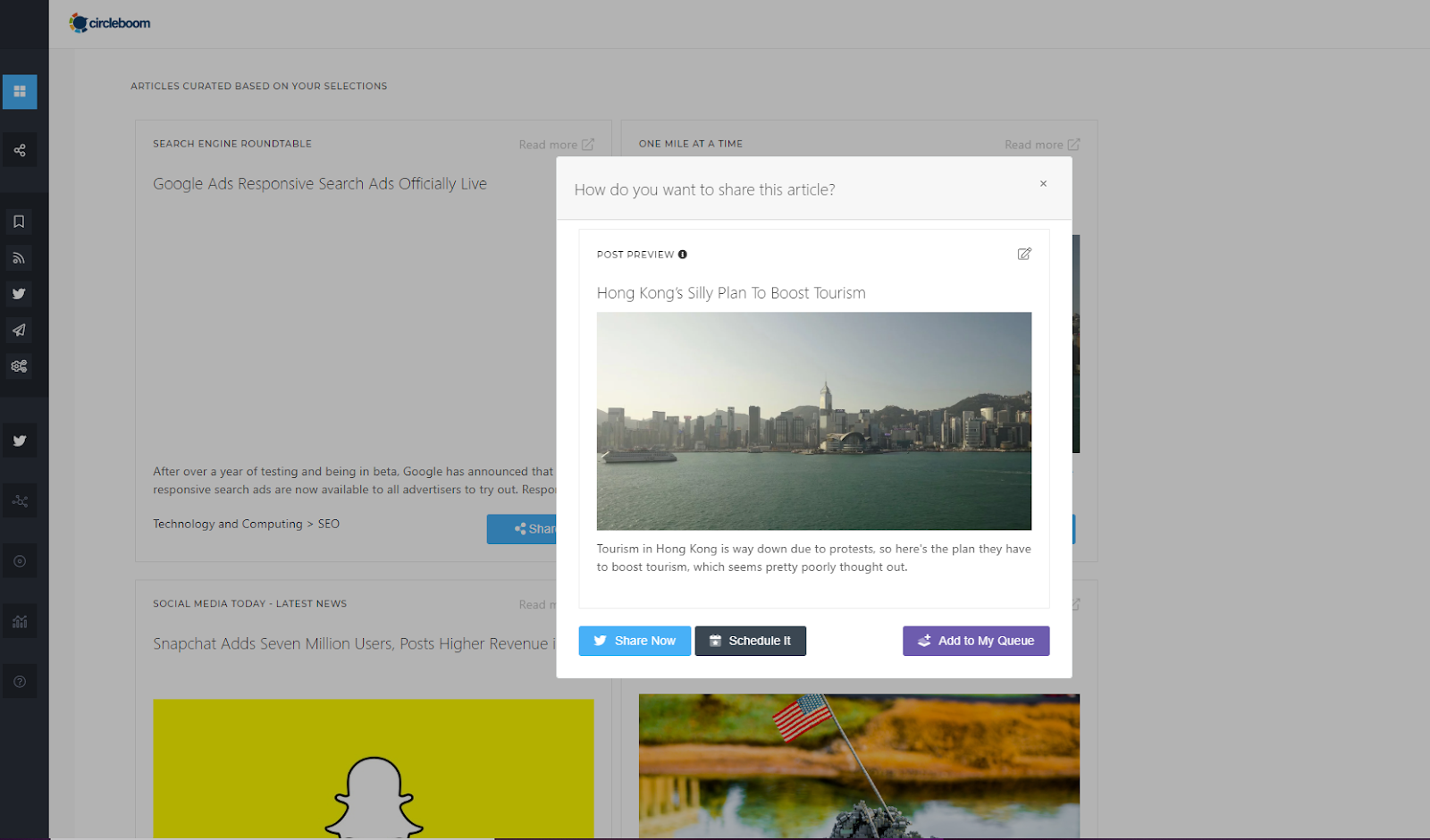Viewport: 1430px width, 840px height.
Task: Click "How do you want to share this article?"
Action: [705, 189]
